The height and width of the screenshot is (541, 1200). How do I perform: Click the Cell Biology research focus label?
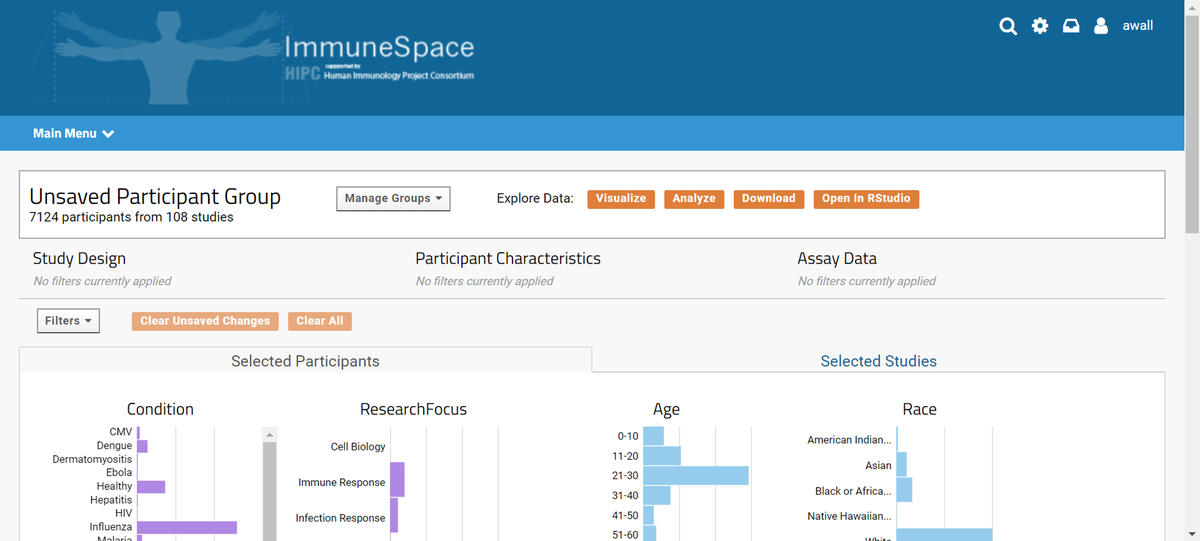pyautogui.click(x=358, y=447)
